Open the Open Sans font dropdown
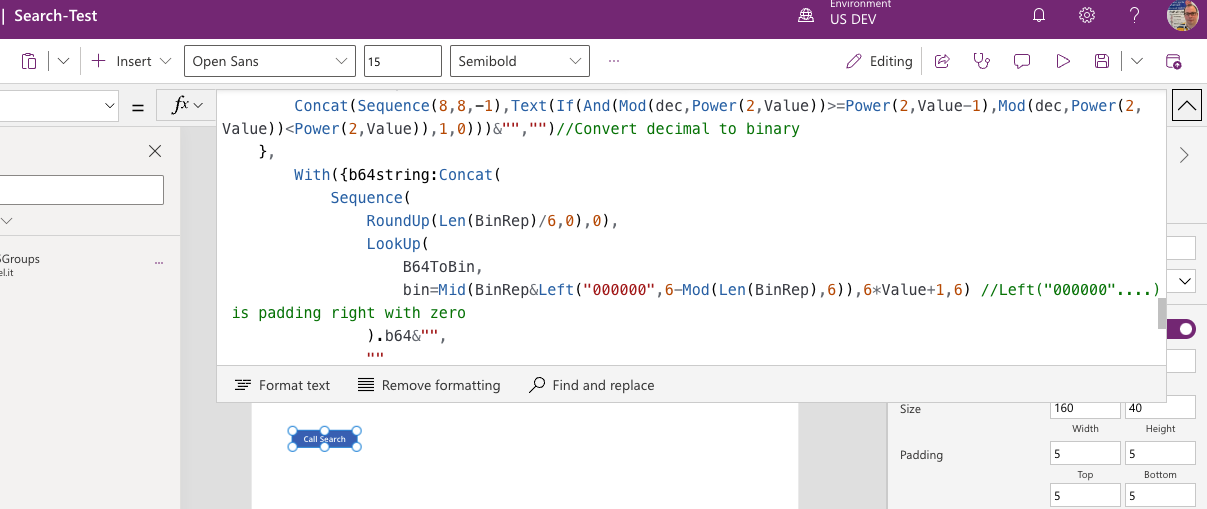This screenshot has height=509, width=1207. pos(268,61)
